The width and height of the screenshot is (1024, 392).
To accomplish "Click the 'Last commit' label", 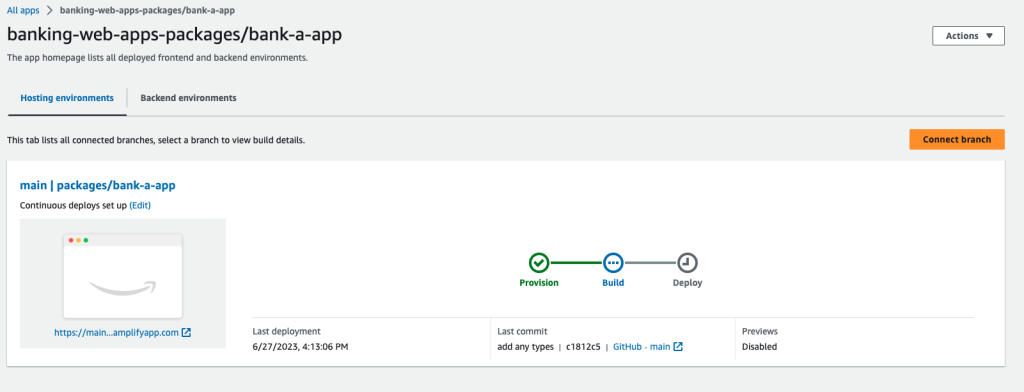I will tap(522, 331).
